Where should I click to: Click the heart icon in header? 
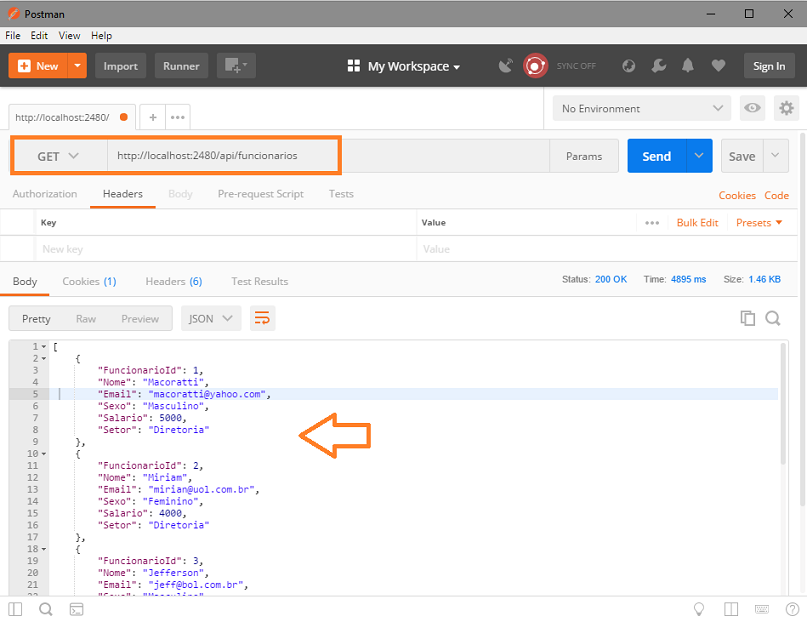[x=718, y=66]
